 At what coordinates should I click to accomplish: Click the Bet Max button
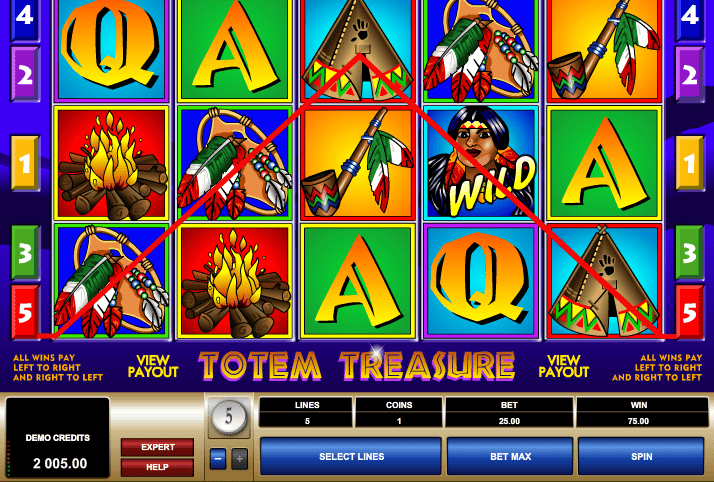(x=510, y=457)
